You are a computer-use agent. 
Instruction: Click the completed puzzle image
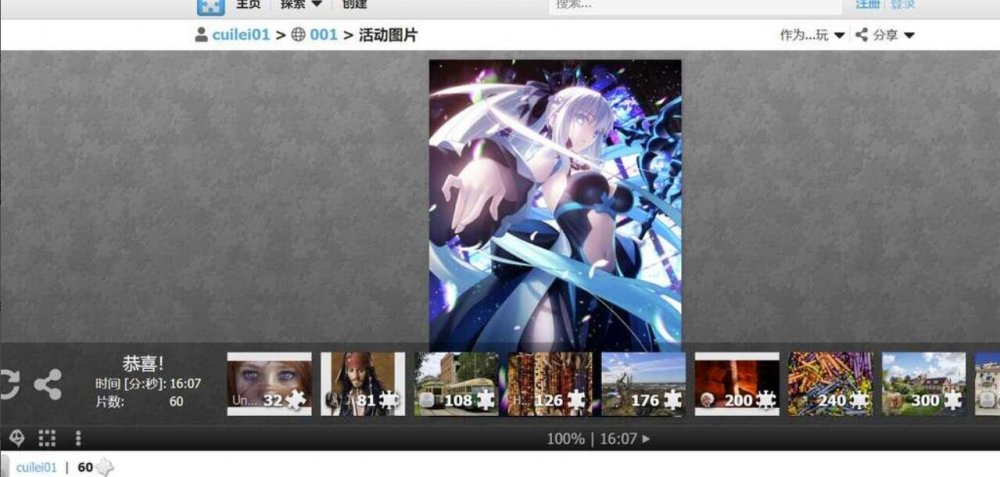coord(555,205)
